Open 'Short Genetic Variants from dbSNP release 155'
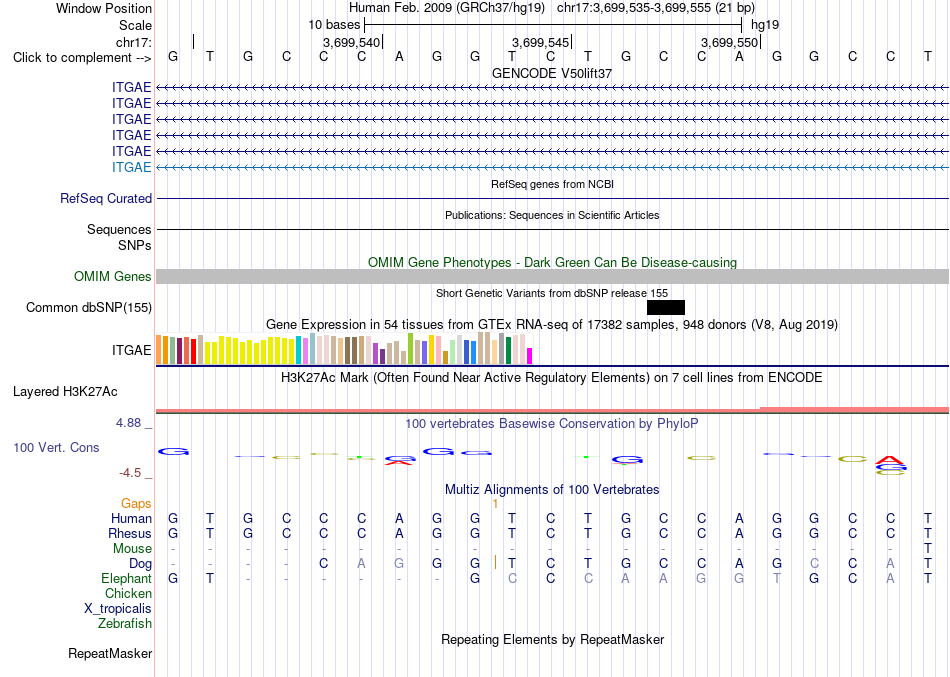 552,293
